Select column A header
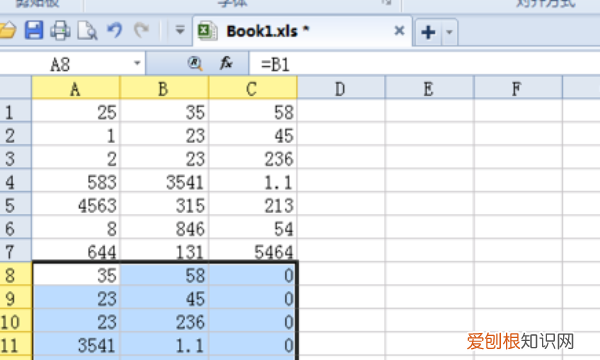 point(75,88)
